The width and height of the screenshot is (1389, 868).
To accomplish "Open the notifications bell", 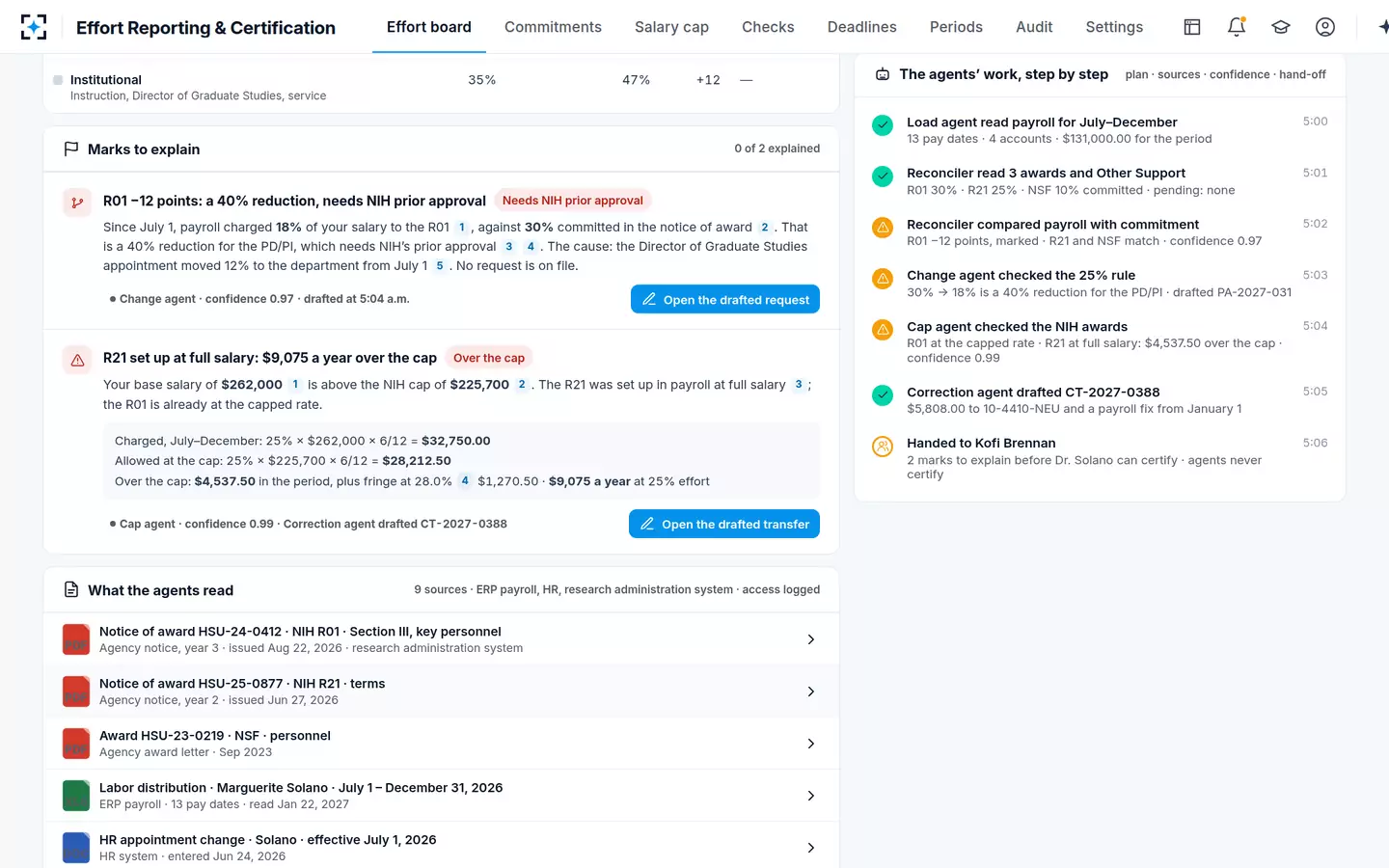I will [x=1237, y=27].
